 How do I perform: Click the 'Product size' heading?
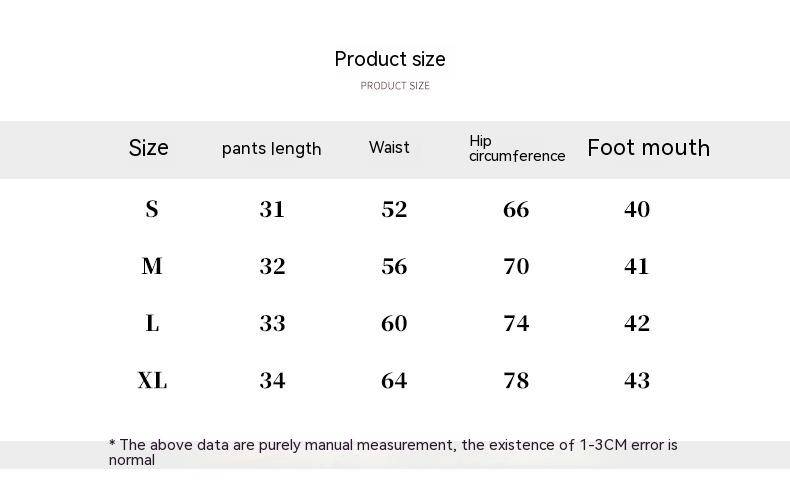pyautogui.click(x=390, y=59)
